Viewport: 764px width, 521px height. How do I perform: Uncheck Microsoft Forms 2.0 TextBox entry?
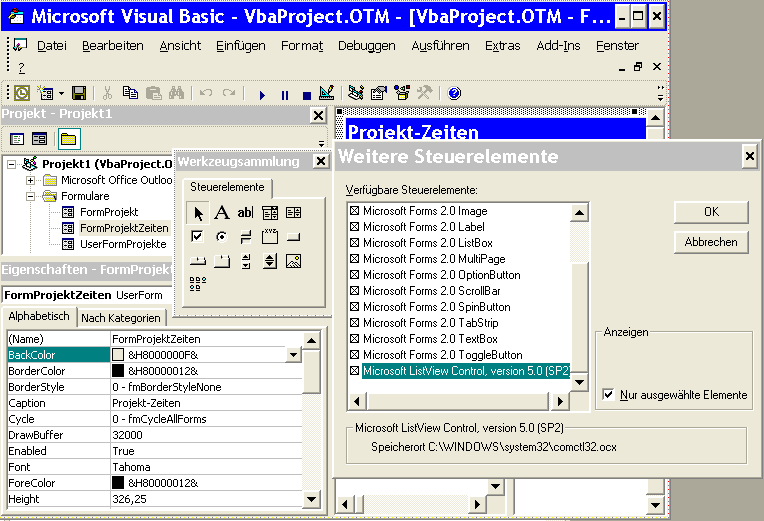[x=353, y=339]
